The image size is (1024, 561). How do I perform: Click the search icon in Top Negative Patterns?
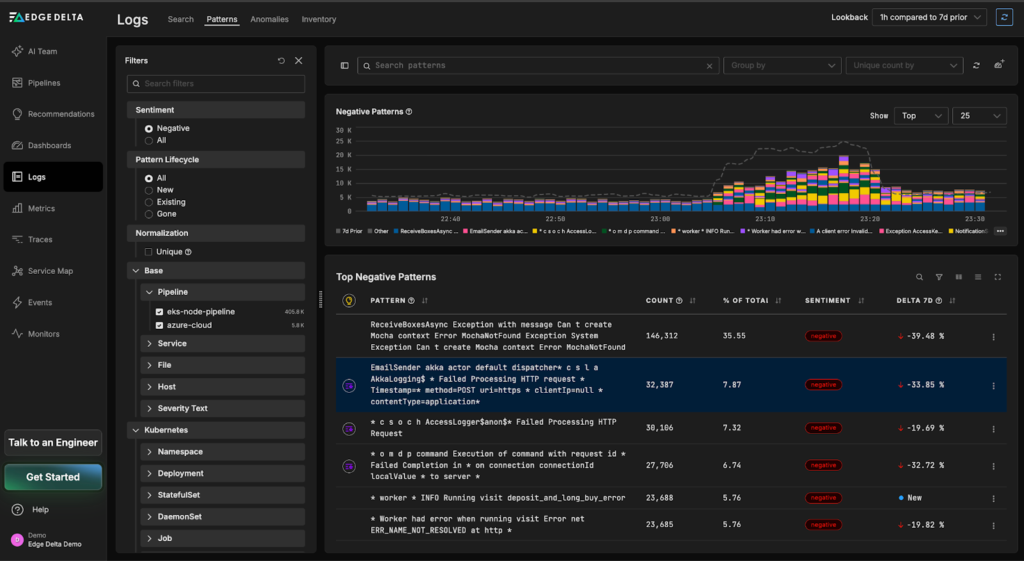coord(920,277)
